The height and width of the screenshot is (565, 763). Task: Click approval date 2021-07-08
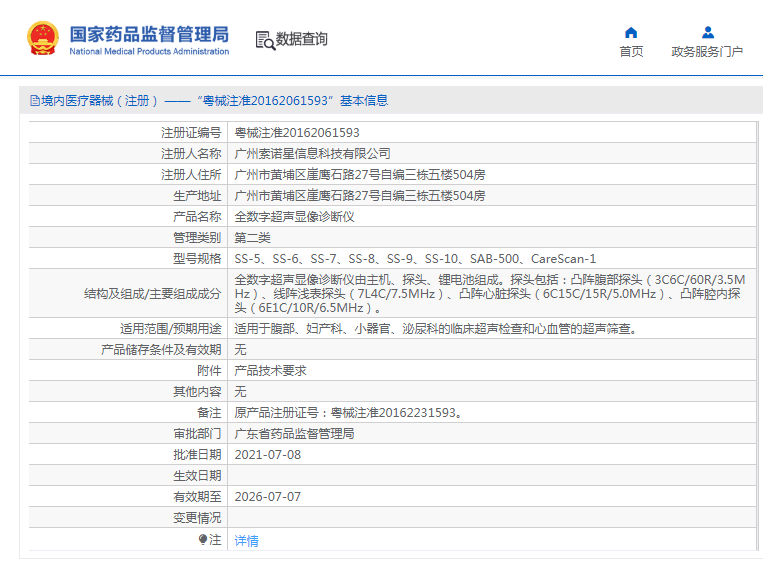(x=267, y=455)
